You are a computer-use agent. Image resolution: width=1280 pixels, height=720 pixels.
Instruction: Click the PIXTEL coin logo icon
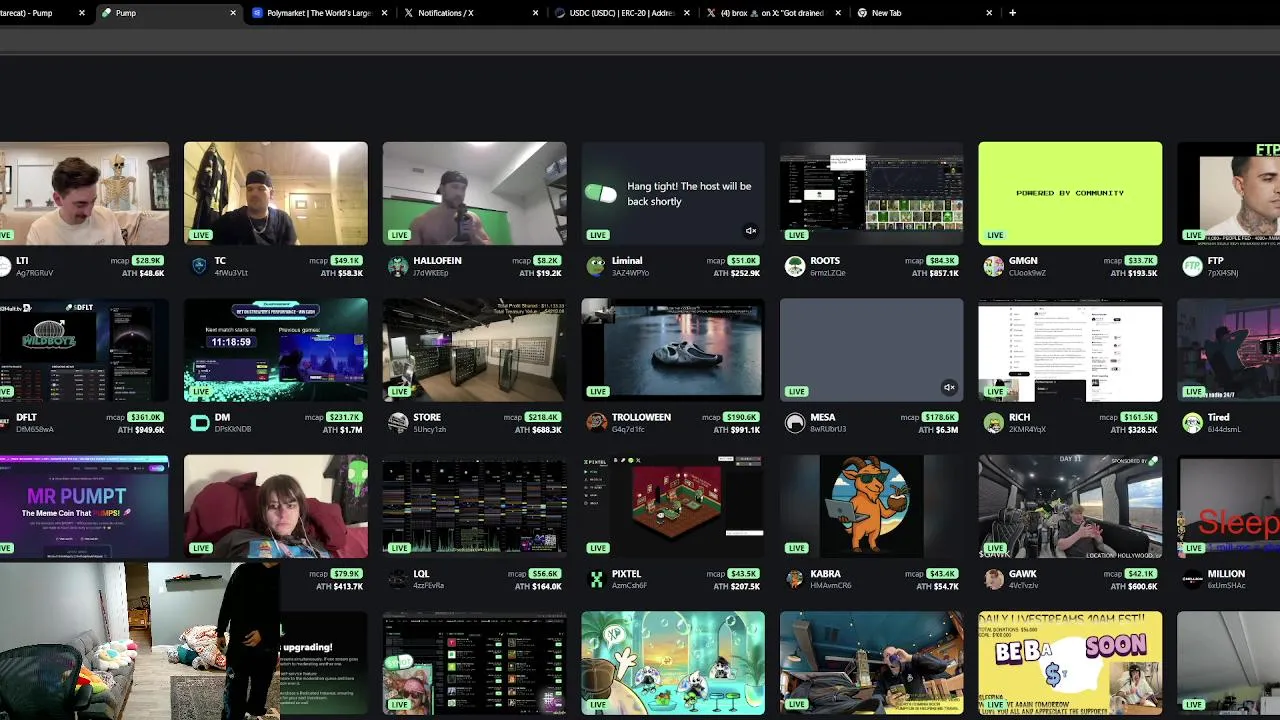point(596,579)
